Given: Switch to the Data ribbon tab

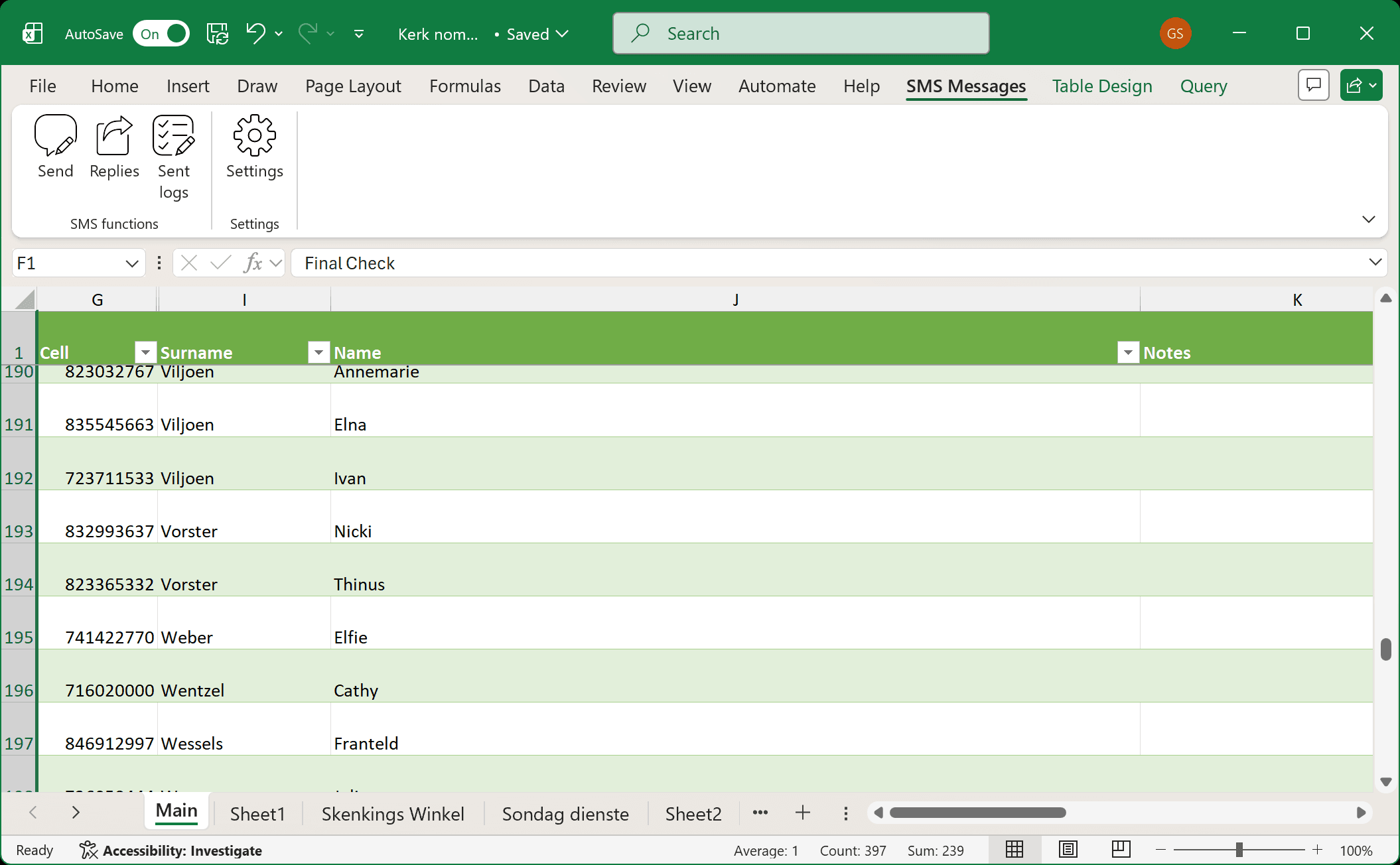Looking at the screenshot, I should click(546, 86).
